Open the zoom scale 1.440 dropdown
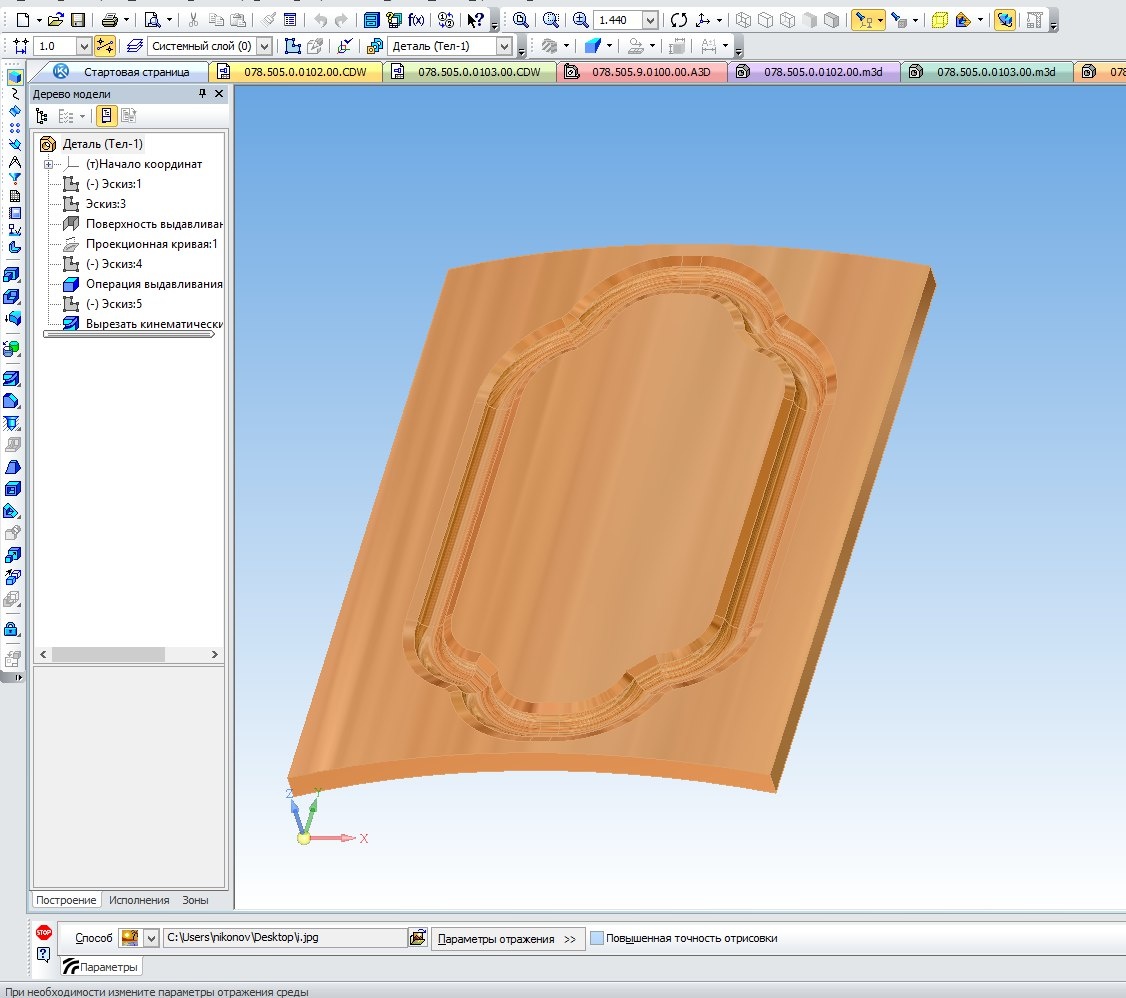Viewport: 1126px width, 998px height. pos(651,20)
